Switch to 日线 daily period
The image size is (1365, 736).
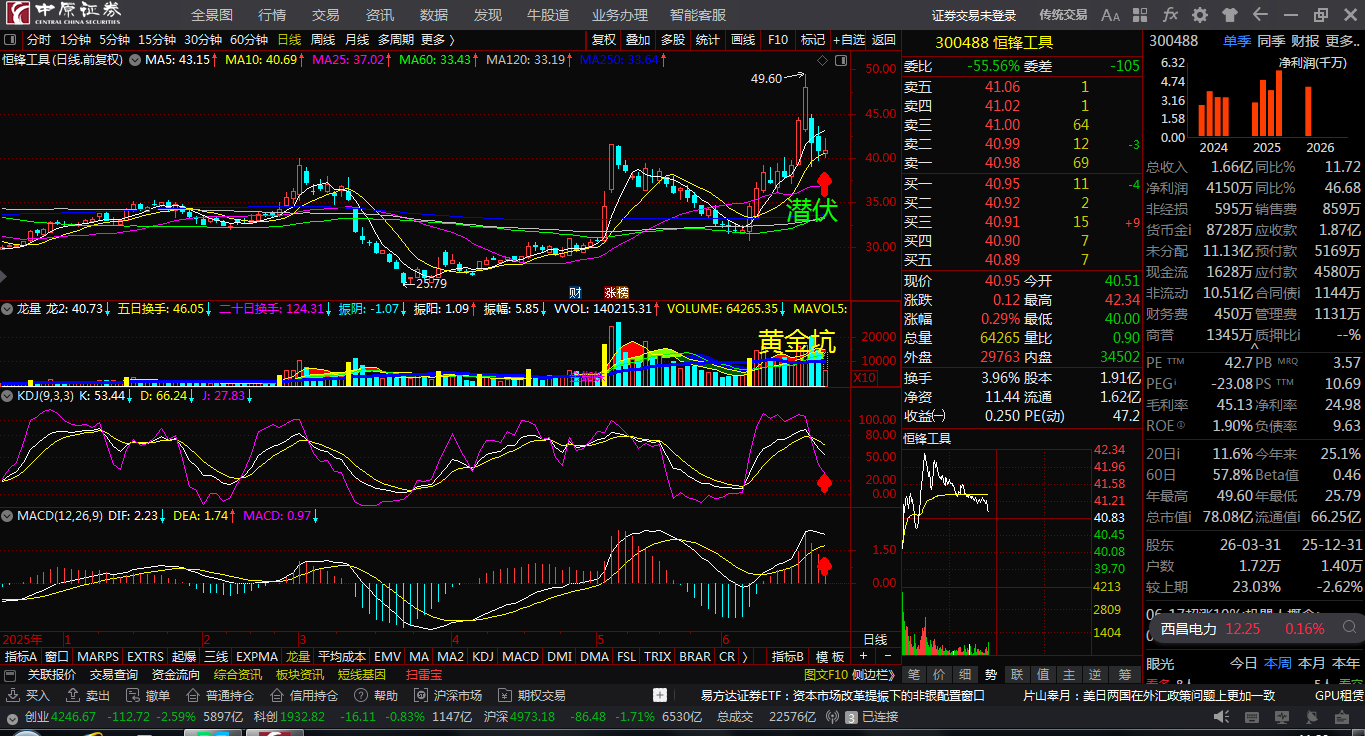(289, 40)
